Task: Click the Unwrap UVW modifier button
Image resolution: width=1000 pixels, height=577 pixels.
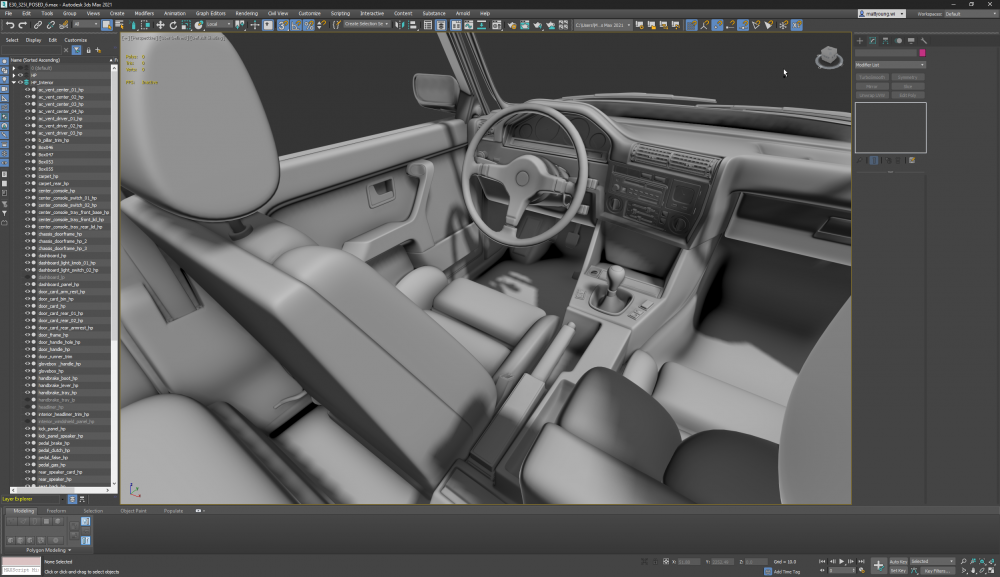Action: click(872, 95)
